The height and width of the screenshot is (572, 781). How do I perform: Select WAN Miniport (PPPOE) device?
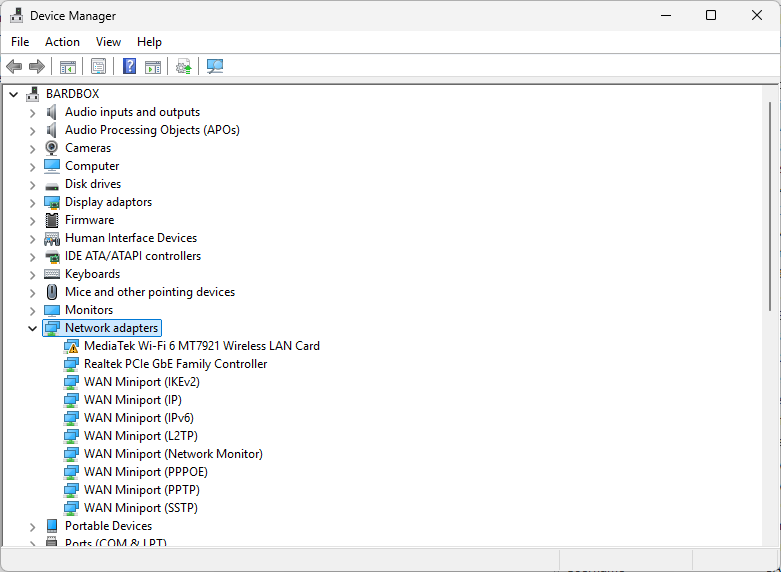pyautogui.click(x=145, y=471)
